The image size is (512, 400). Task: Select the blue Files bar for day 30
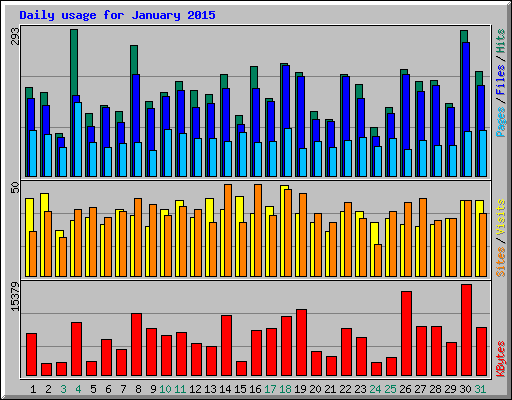pos(466,87)
